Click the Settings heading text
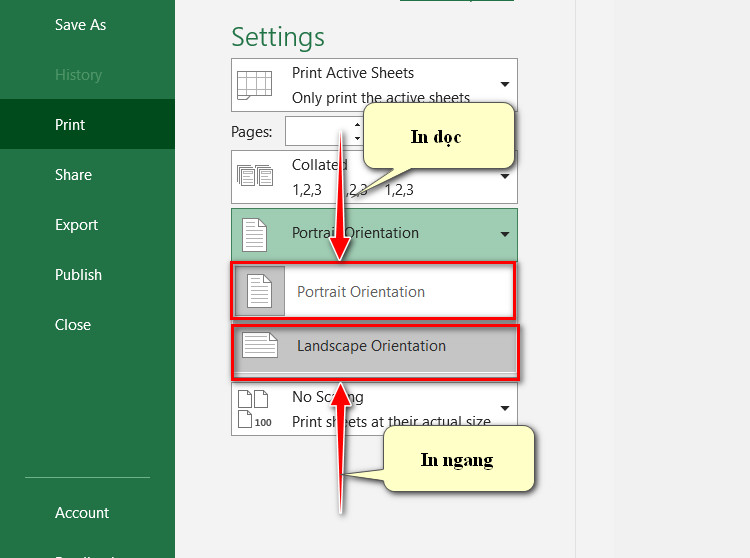 click(x=278, y=37)
